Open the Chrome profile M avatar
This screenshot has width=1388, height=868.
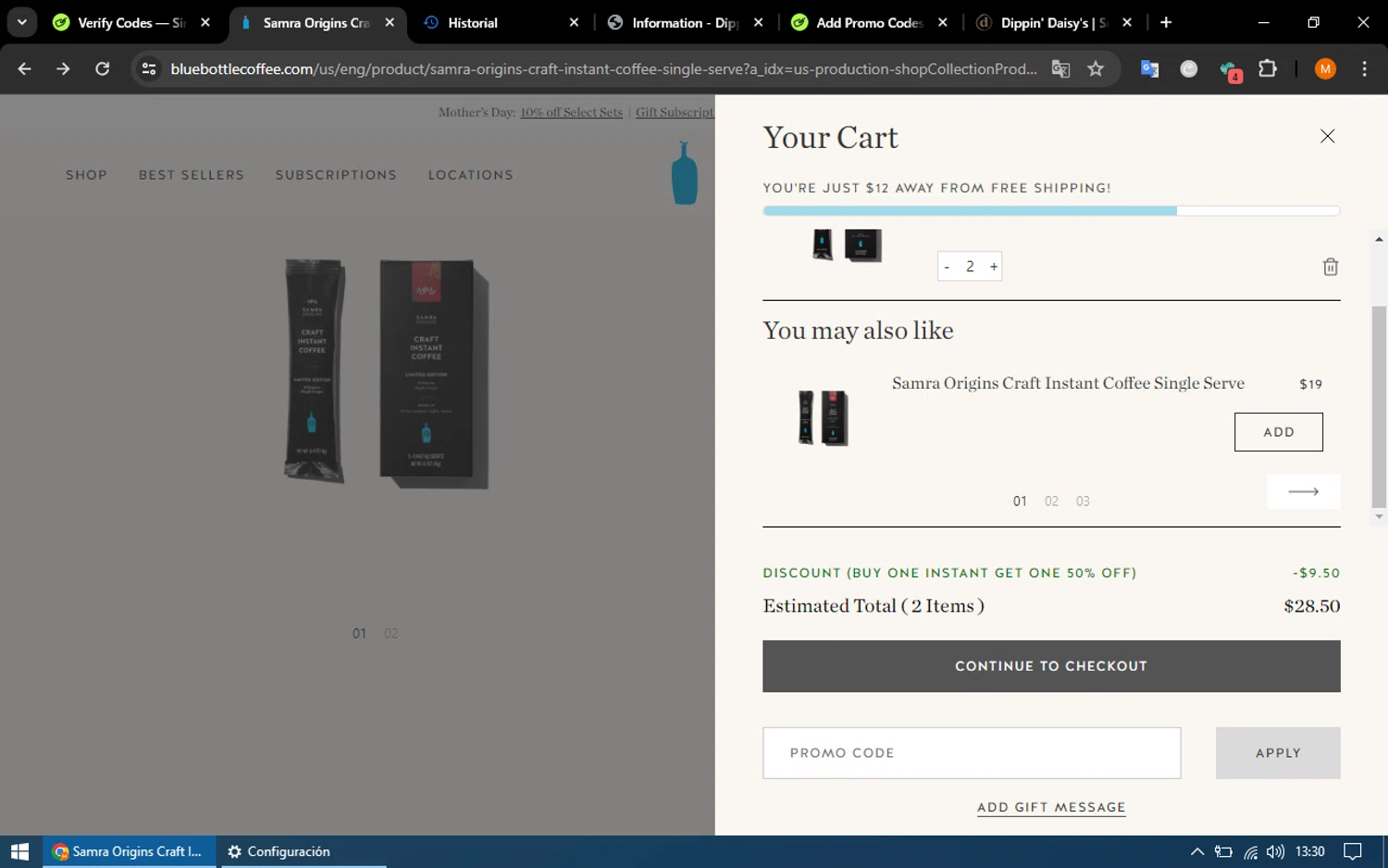1325,68
